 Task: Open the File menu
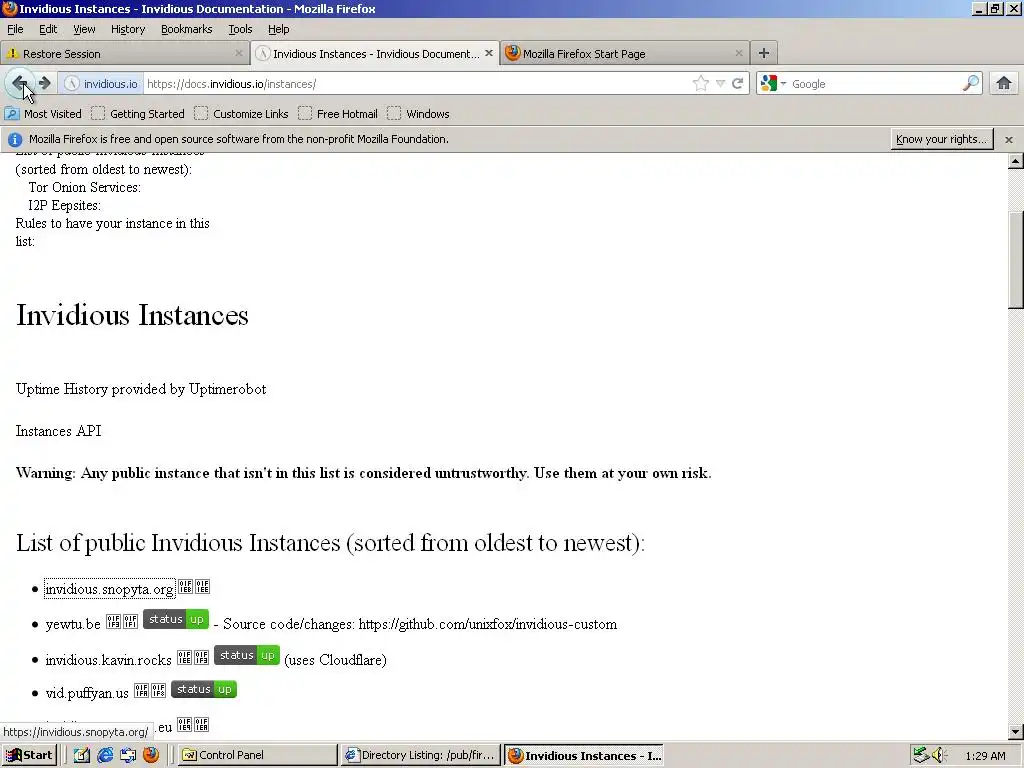point(15,29)
